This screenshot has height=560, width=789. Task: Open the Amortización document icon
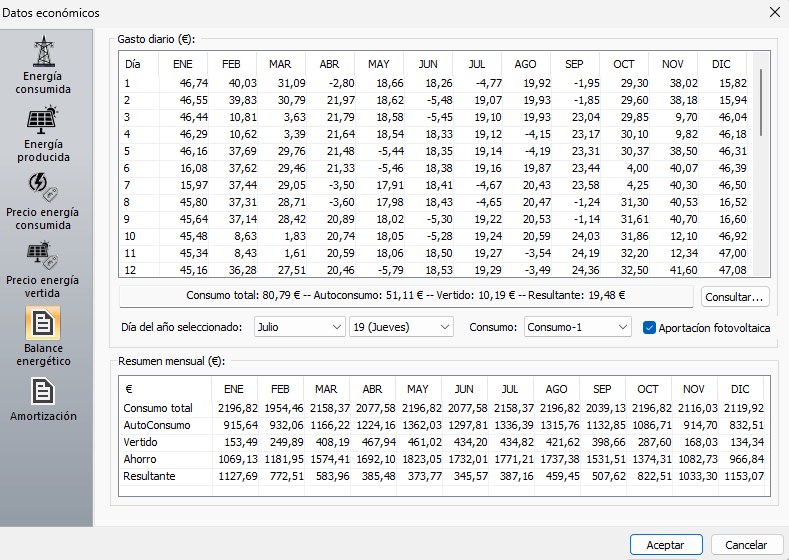click(x=43, y=391)
